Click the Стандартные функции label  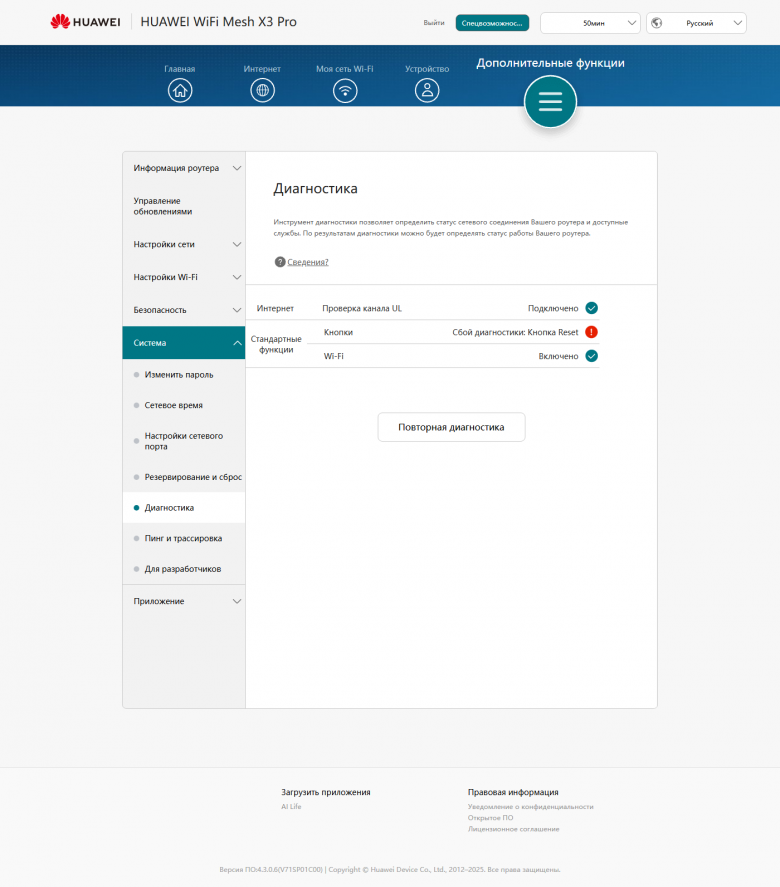point(276,344)
